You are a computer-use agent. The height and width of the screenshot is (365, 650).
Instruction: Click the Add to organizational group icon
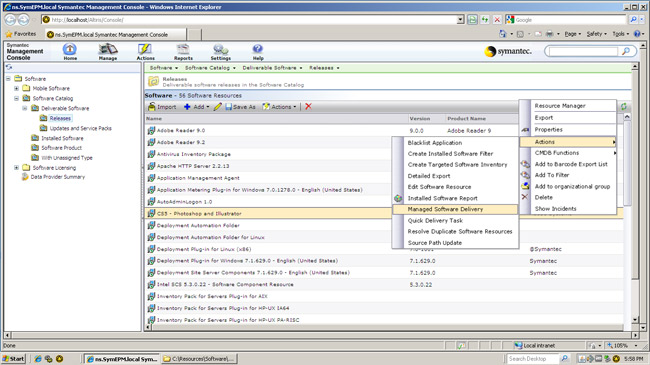(x=525, y=186)
